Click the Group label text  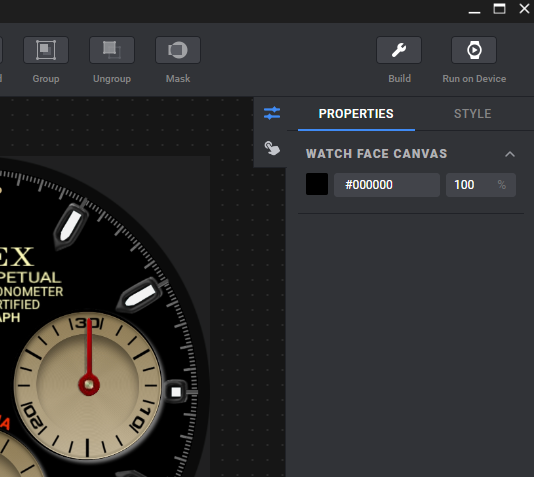(46, 79)
